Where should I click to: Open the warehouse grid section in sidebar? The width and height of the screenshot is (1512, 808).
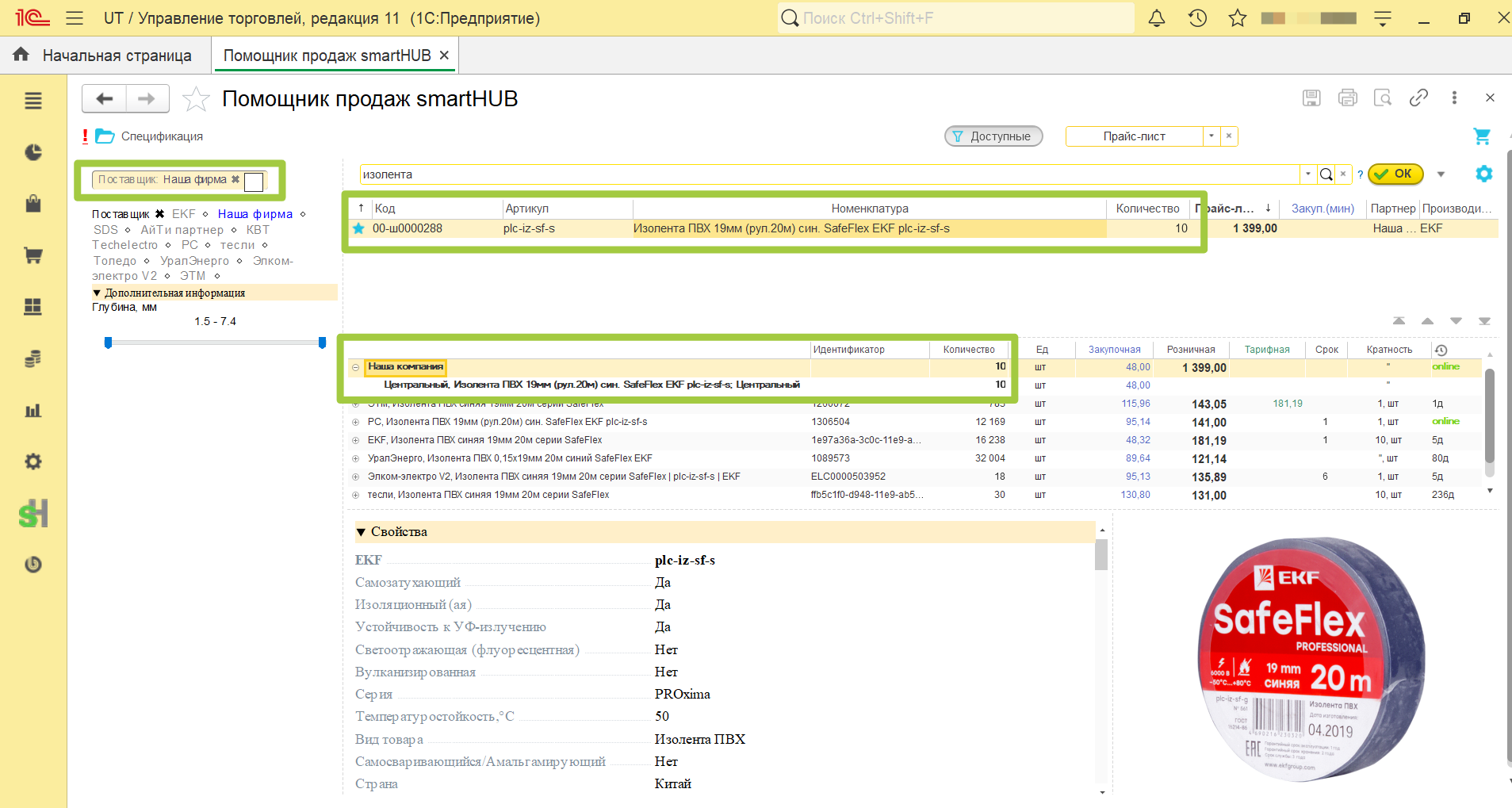click(x=33, y=307)
